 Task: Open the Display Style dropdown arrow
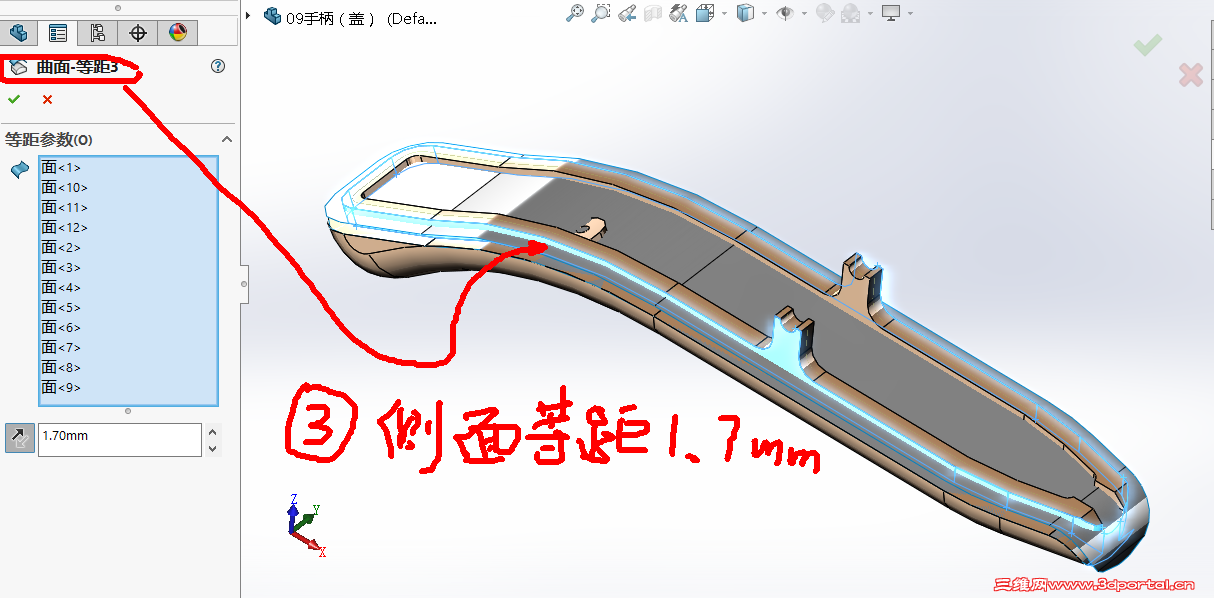[x=764, y=13]
